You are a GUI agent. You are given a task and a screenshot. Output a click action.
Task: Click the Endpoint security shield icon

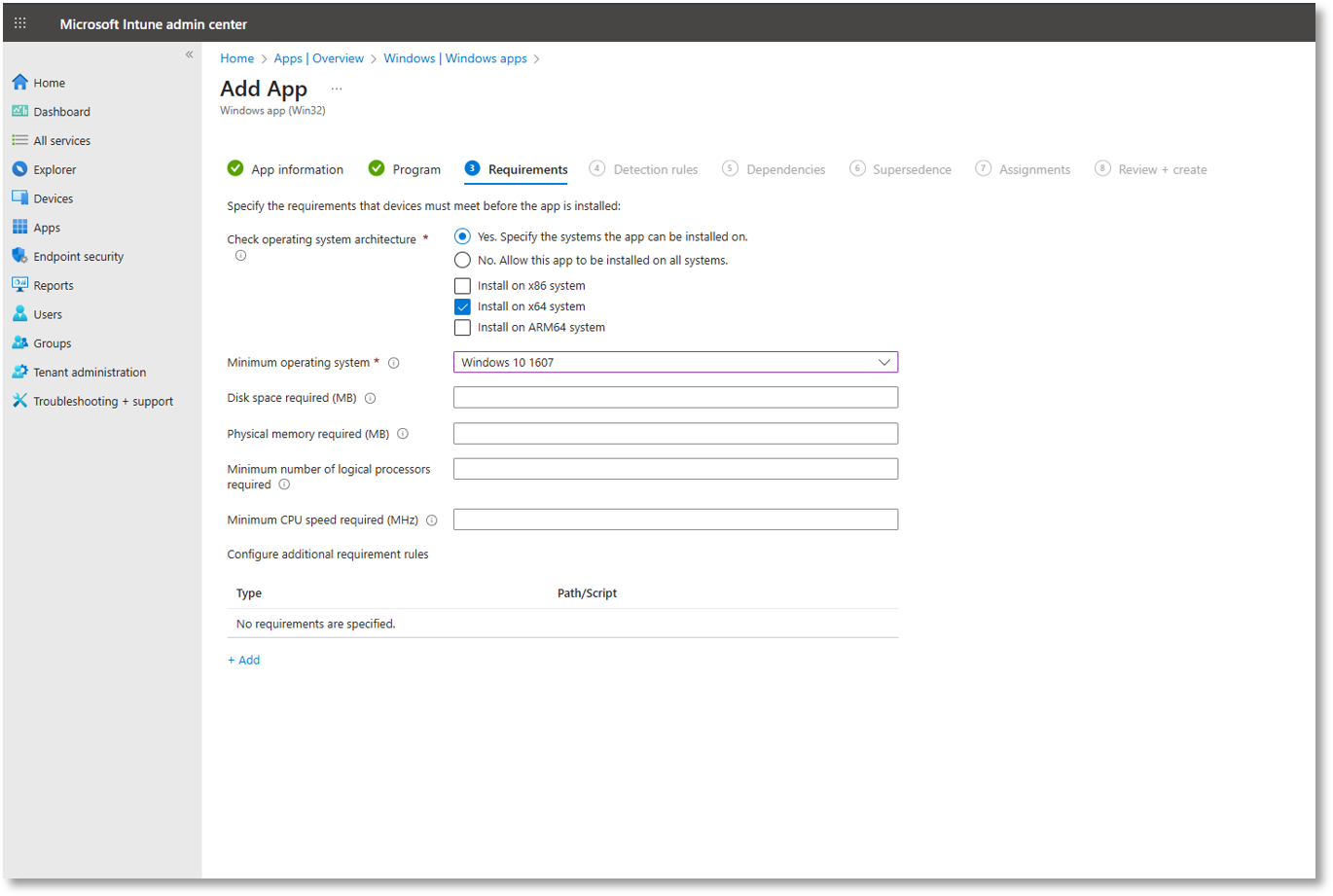[19, 256]
